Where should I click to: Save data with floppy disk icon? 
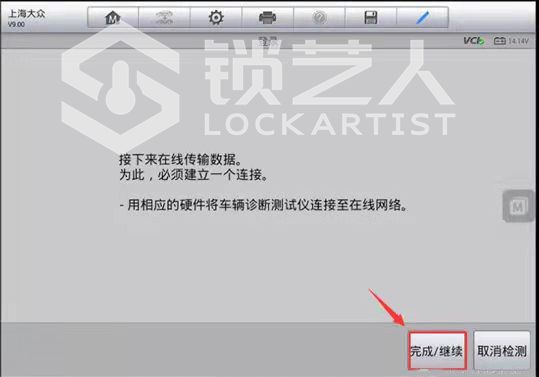(x=371, y=17)
